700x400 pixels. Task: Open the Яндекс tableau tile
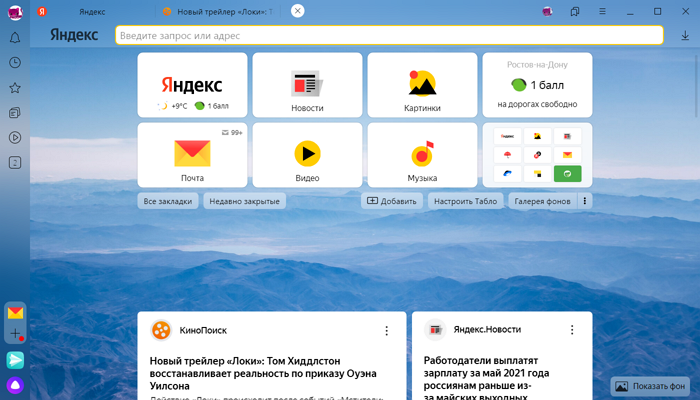point(192,85)
